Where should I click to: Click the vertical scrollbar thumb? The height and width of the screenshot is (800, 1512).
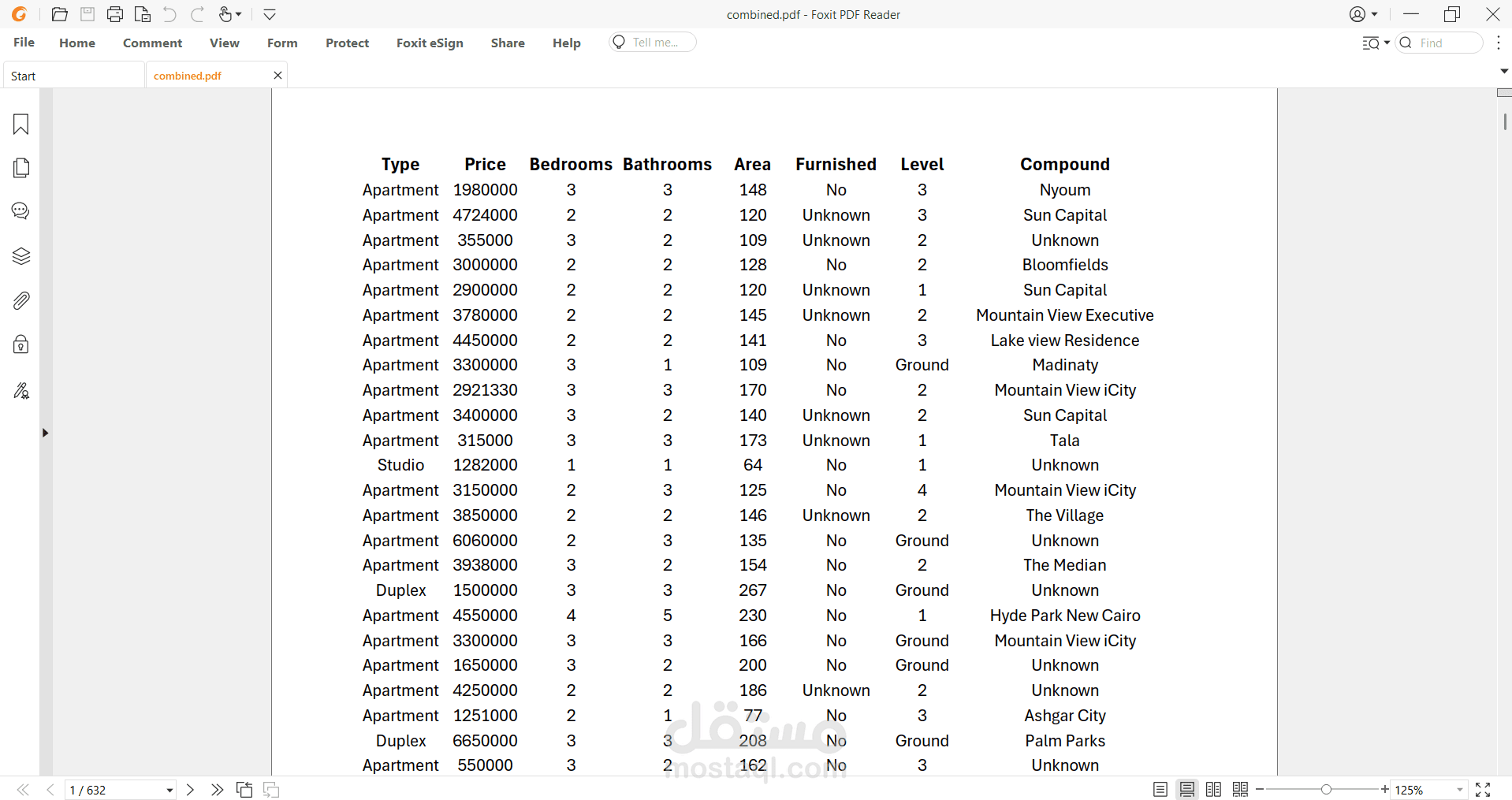[1505, 121]
